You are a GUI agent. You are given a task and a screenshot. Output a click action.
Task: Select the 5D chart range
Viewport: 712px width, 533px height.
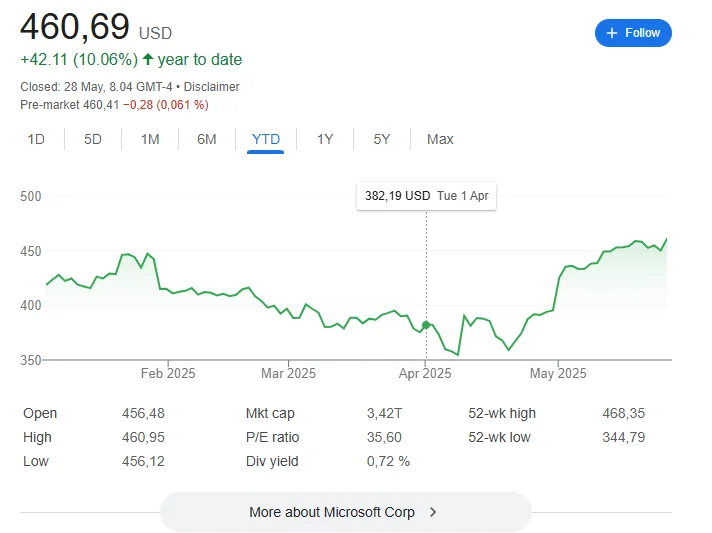[93, 139]
